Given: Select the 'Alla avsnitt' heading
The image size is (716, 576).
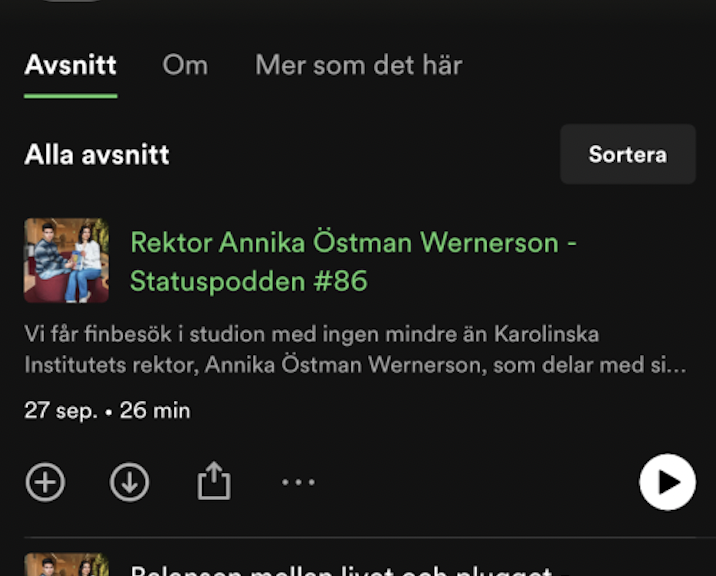Looking at the screenshot, I should (97, 154).
